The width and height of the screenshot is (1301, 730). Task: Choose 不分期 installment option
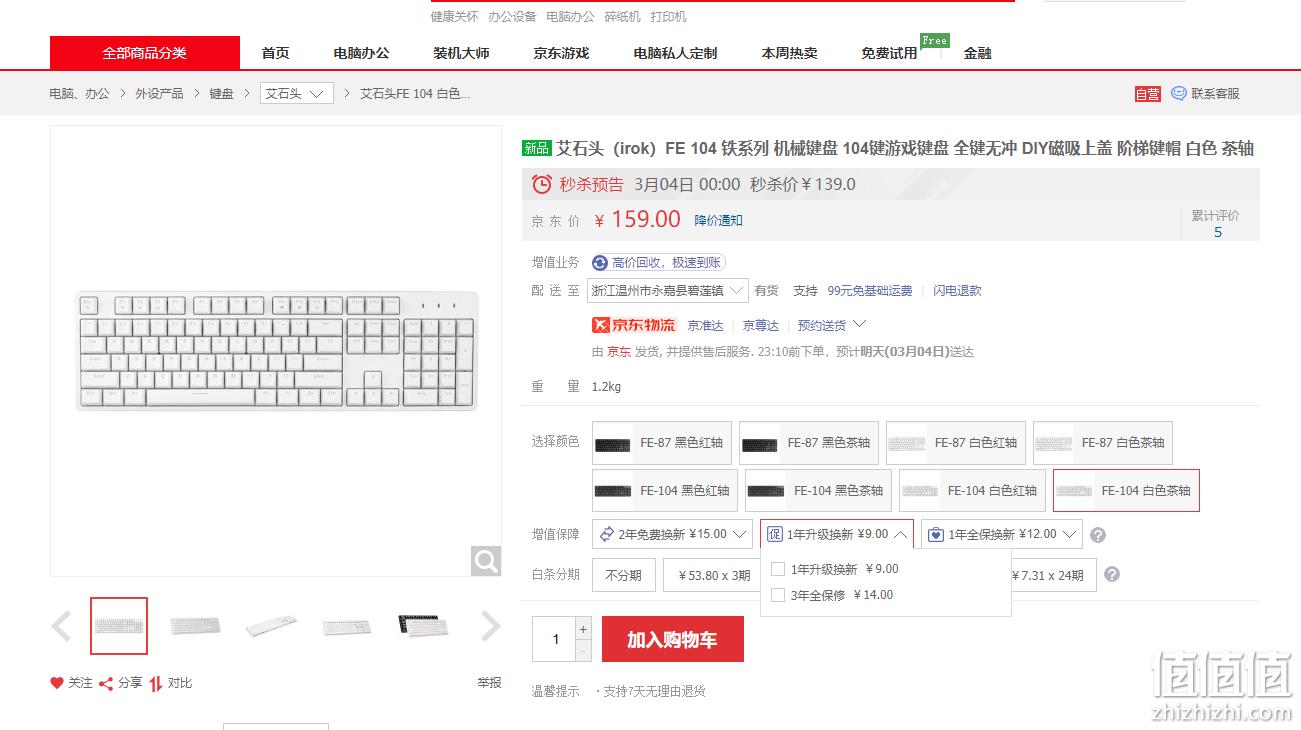tap(624, 575)
